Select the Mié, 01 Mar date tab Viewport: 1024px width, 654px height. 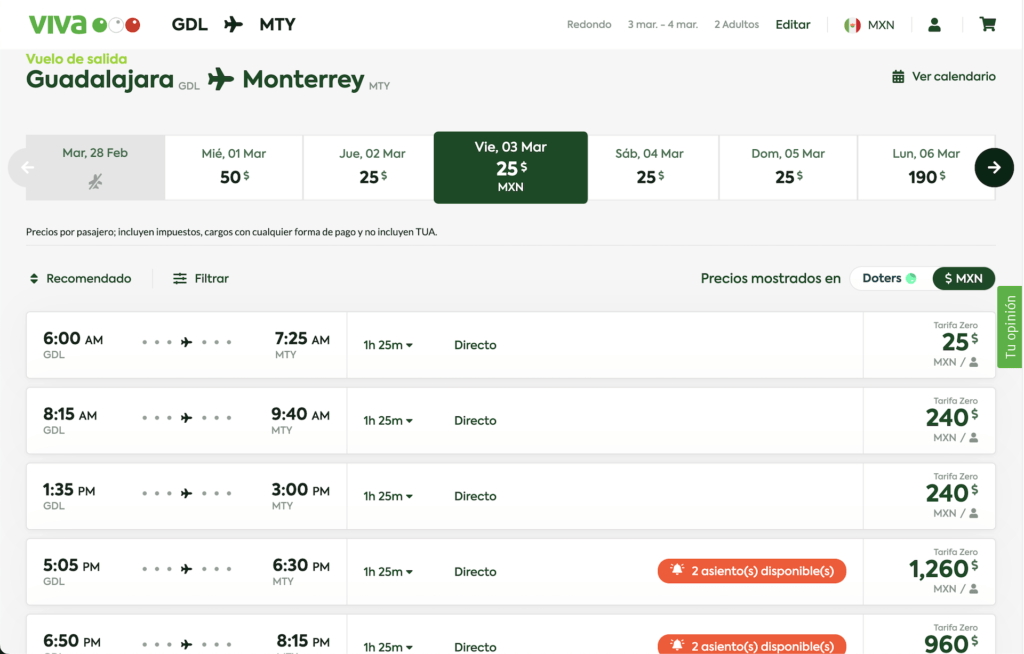coord(234,167)
